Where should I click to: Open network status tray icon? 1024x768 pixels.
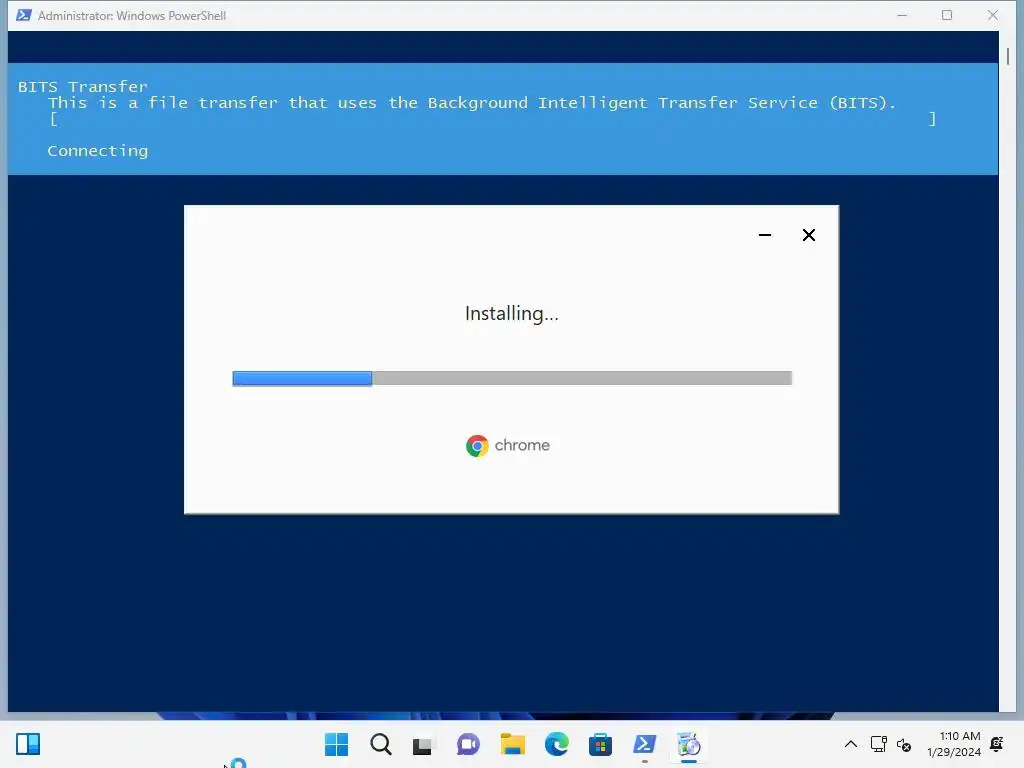point(878,744)
